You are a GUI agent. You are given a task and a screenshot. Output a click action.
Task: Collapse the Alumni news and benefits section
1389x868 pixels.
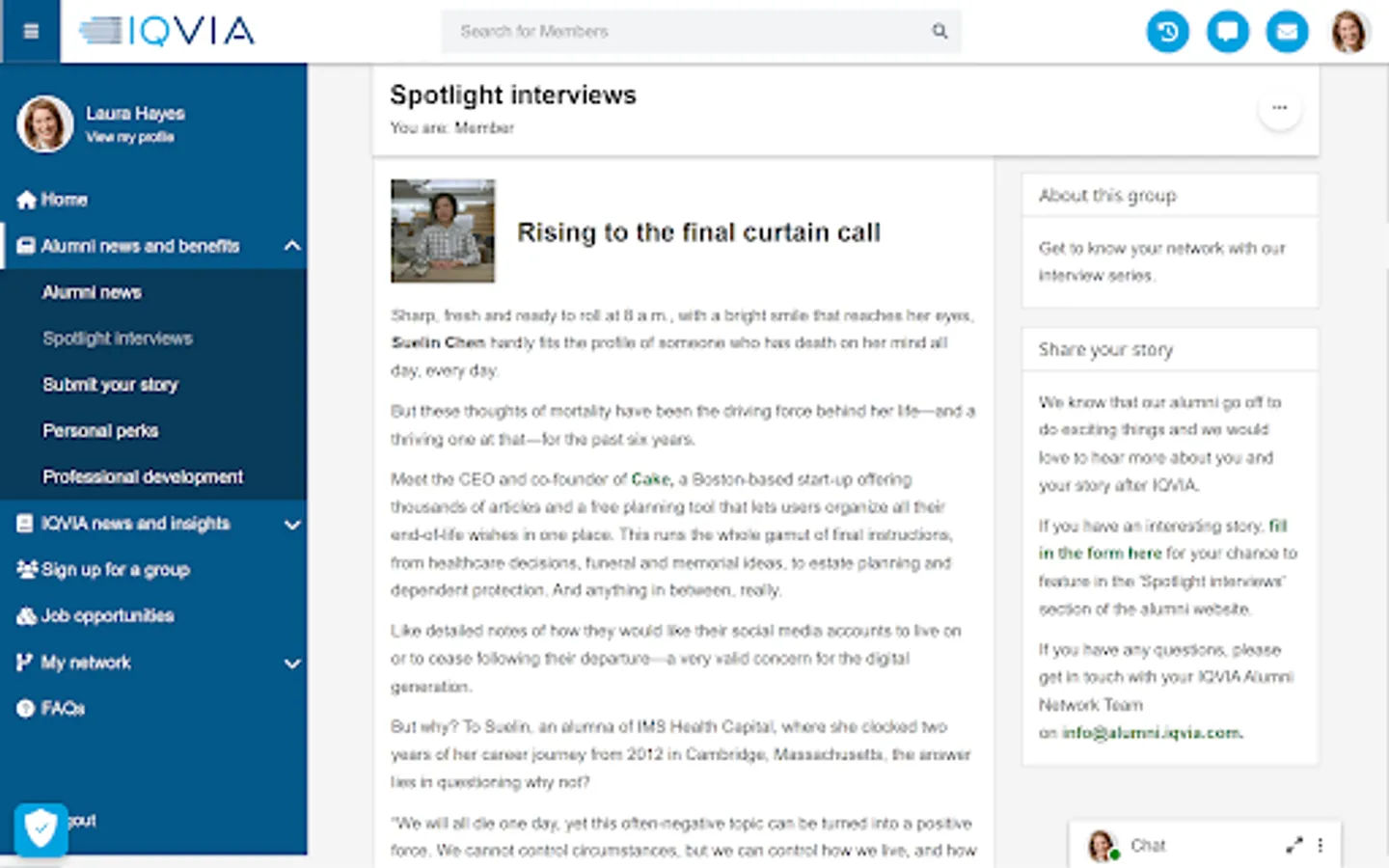click(x=292, y=246)
